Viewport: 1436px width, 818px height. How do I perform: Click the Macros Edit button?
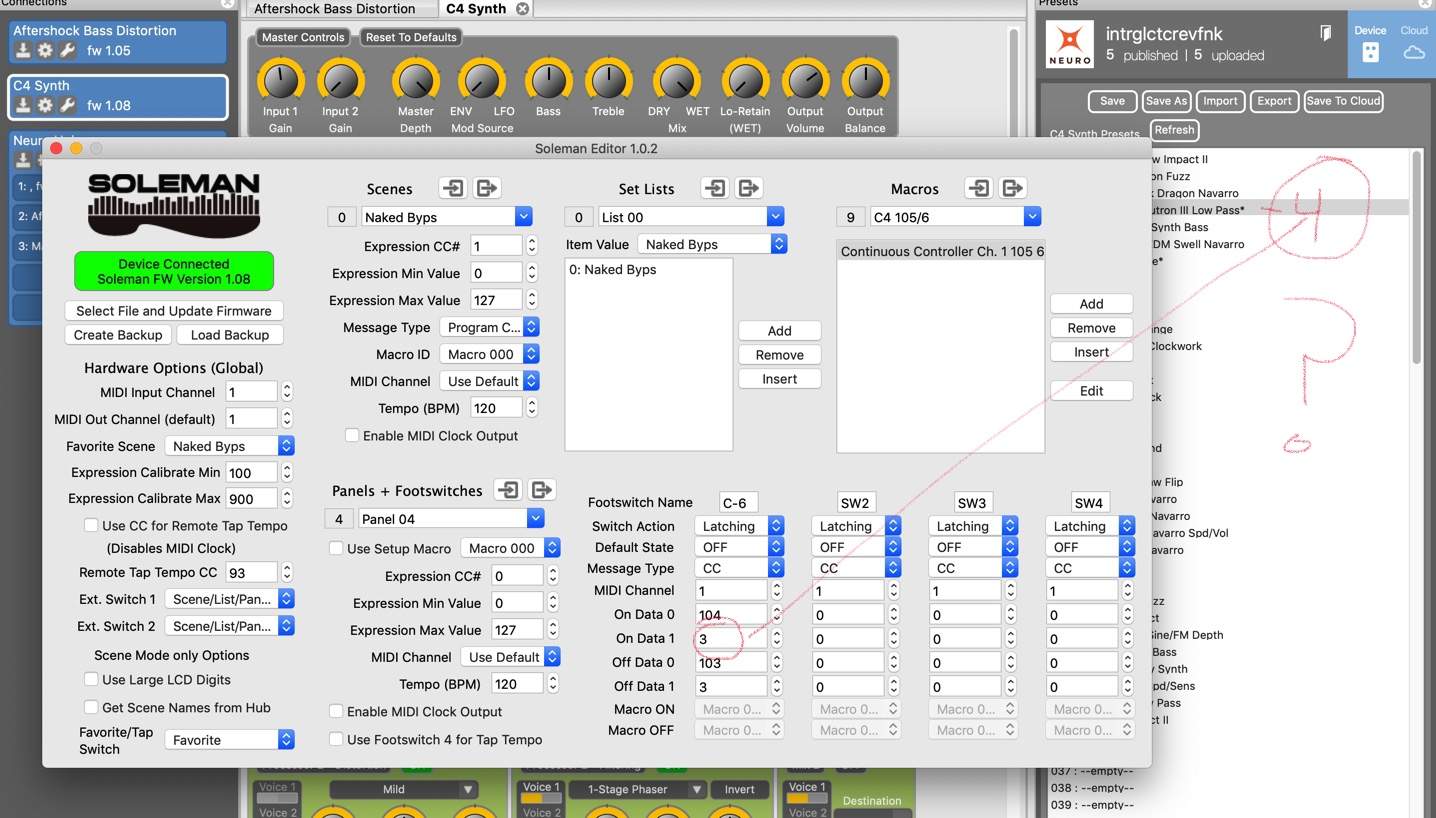point(1091,391)
